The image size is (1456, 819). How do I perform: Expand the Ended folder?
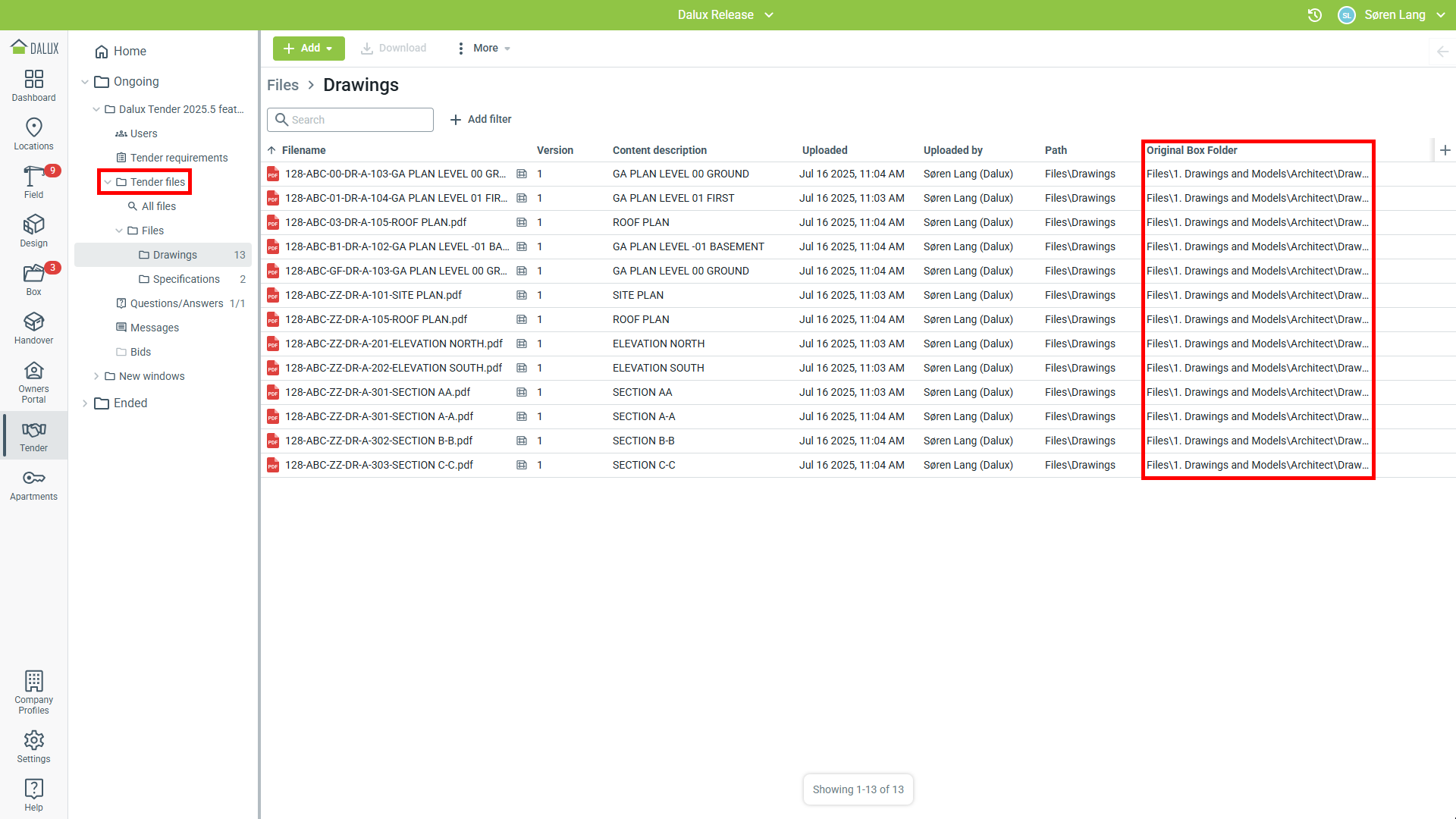(85, 403)
